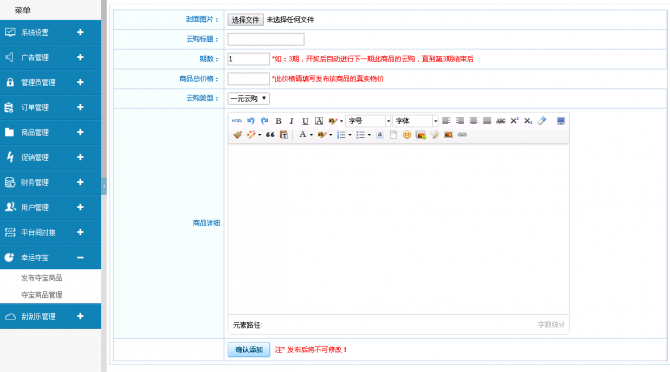Apply superscript formatting
The image size is (670, 372).
pos(514,121)
